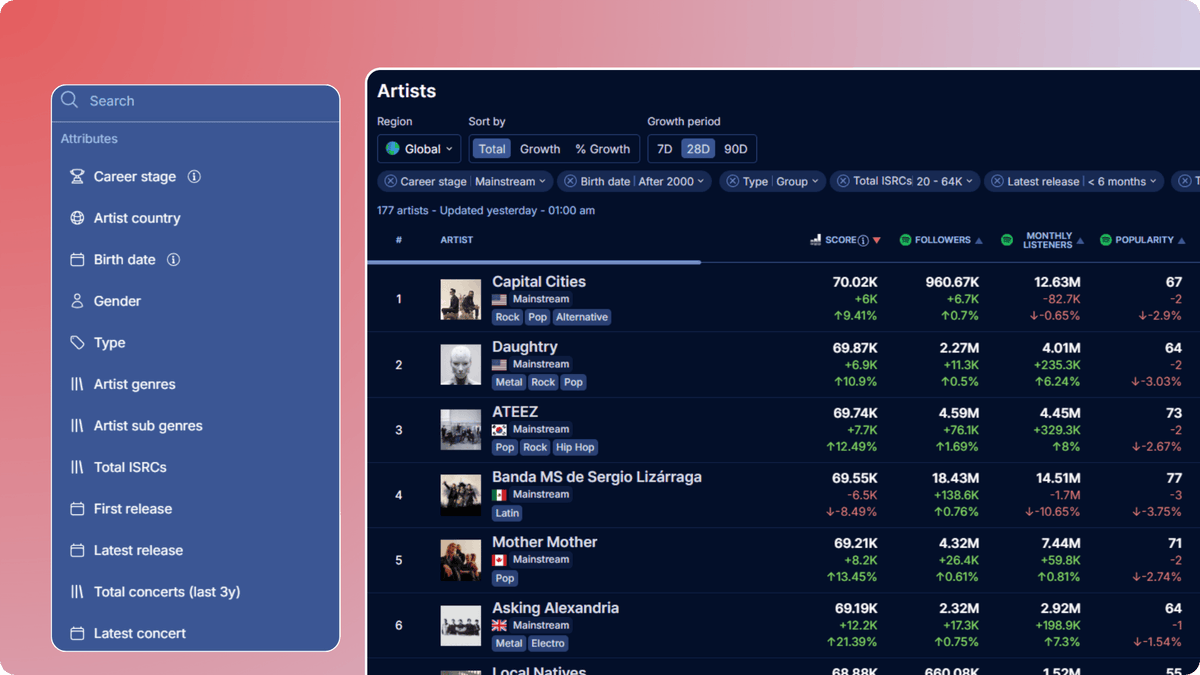Sort by Total
This screenshot has height=675, width=1200.
point(492,149)
